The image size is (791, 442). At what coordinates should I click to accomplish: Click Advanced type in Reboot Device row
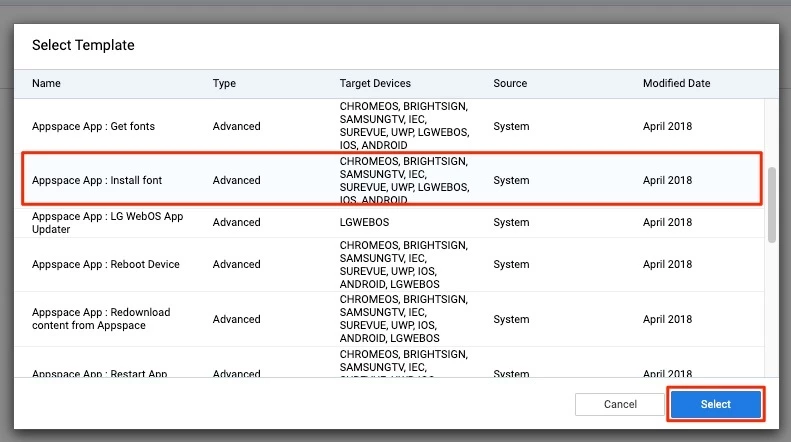coord(236,264)
